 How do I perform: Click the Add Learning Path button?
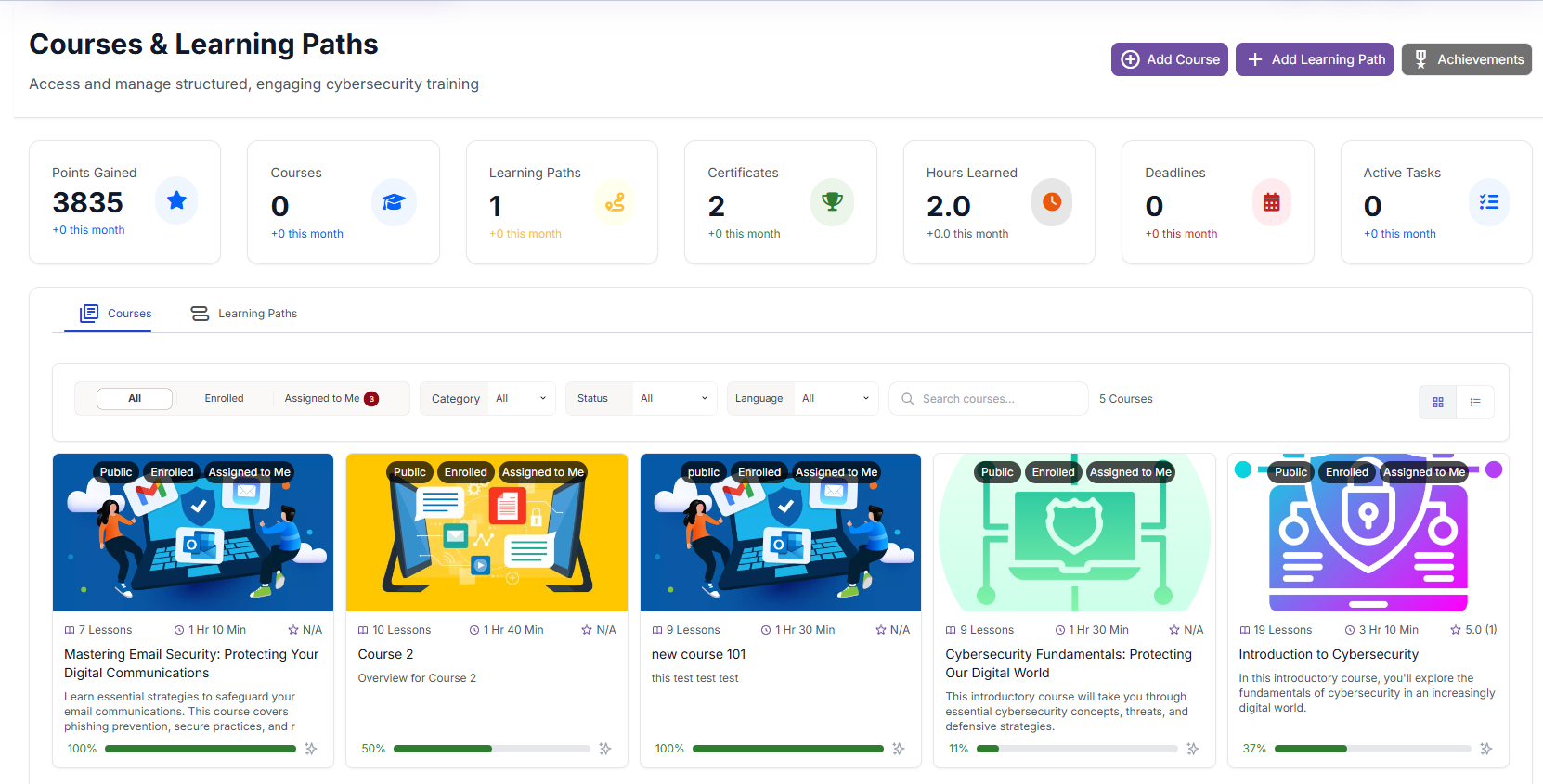click(1315, 59)
